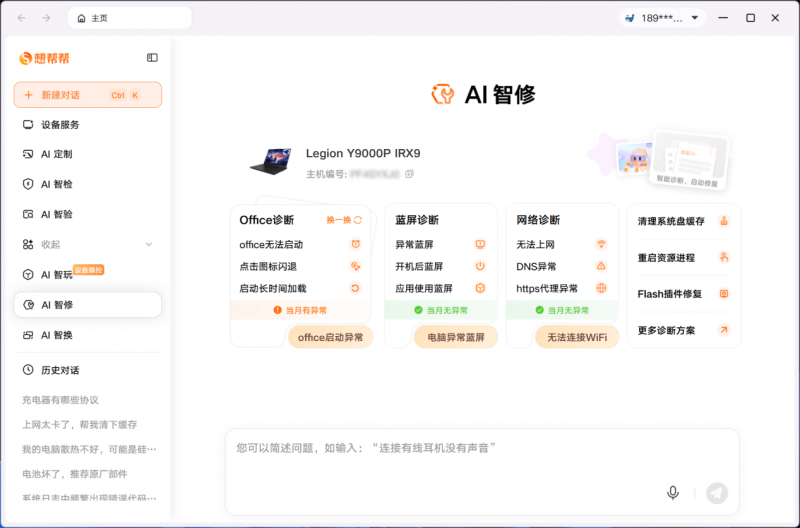Click the 想帮帮 logo

[x=44, y=58]
